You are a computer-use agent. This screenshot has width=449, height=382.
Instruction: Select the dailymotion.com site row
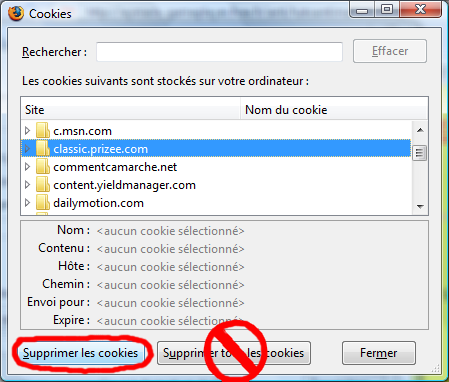click(216, 203)
